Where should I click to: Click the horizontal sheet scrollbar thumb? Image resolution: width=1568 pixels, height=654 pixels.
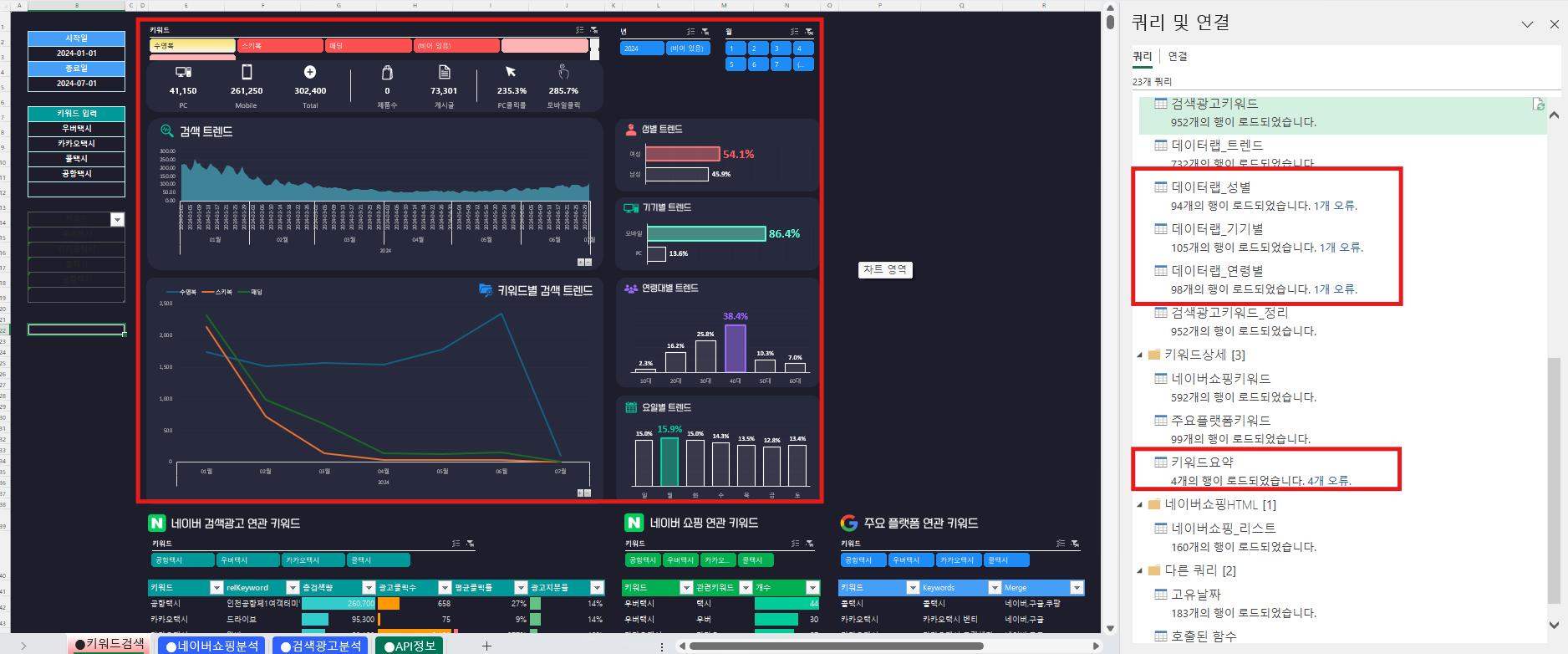[836, 646]
